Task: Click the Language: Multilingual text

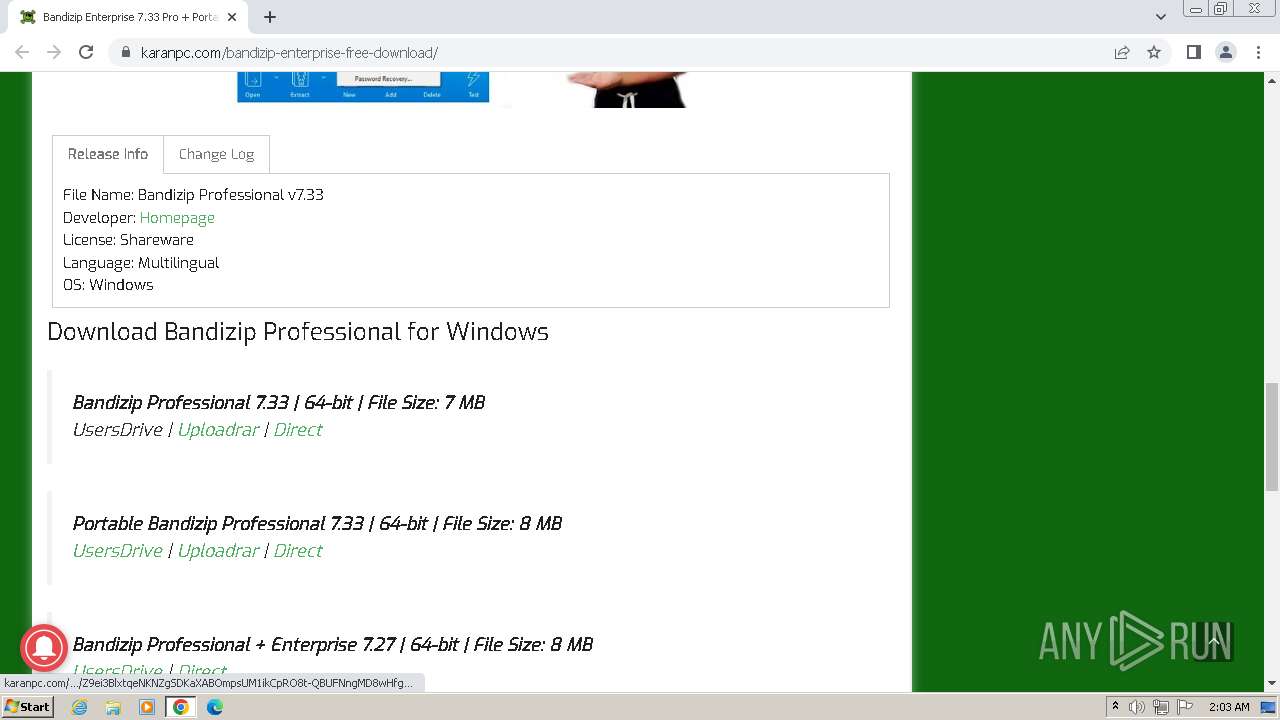Action: tap(141, 263)
